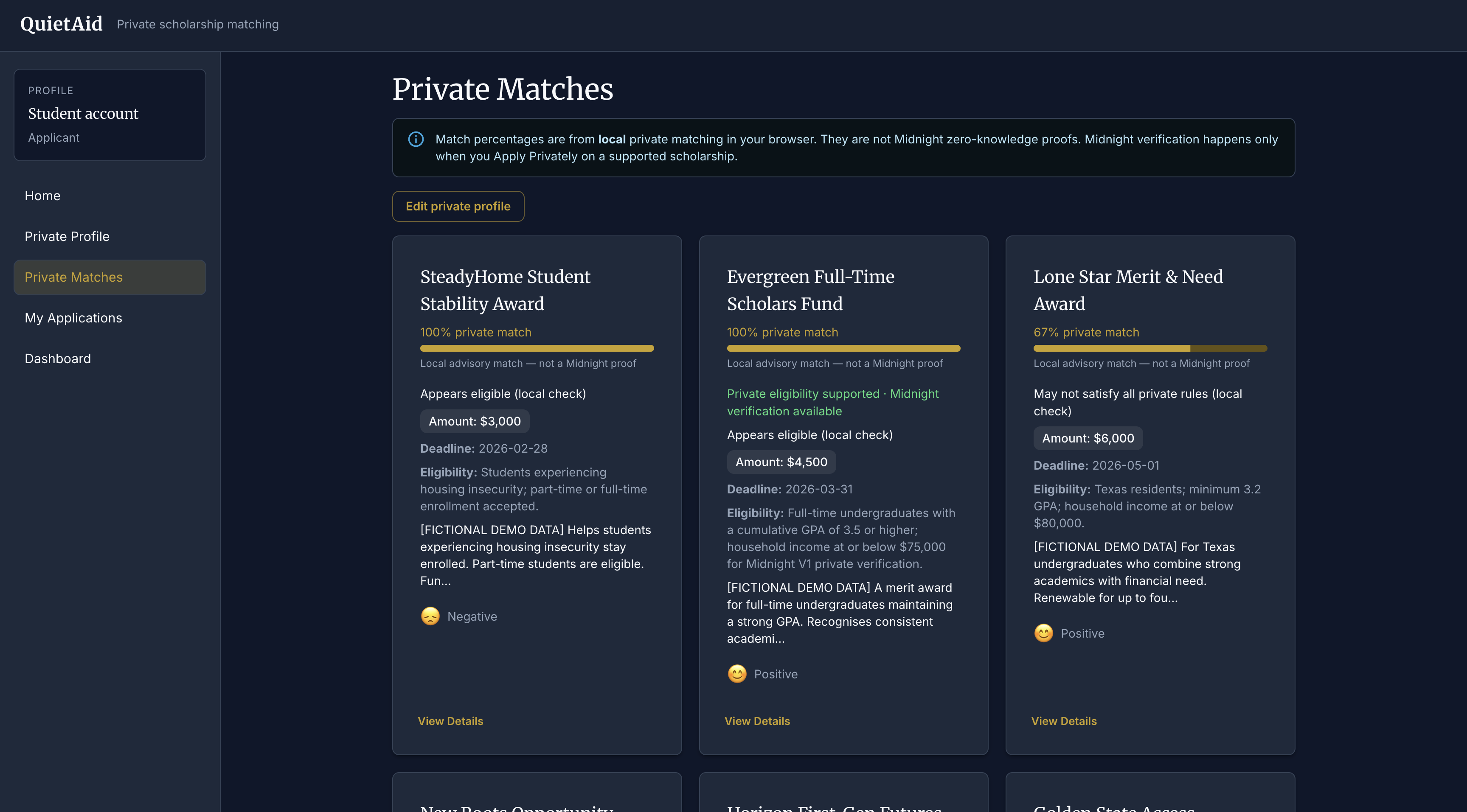Click the SteadyHome 100% match progress bar
The width and height of the screenshot is (1467, 812).
coord(537,348)
